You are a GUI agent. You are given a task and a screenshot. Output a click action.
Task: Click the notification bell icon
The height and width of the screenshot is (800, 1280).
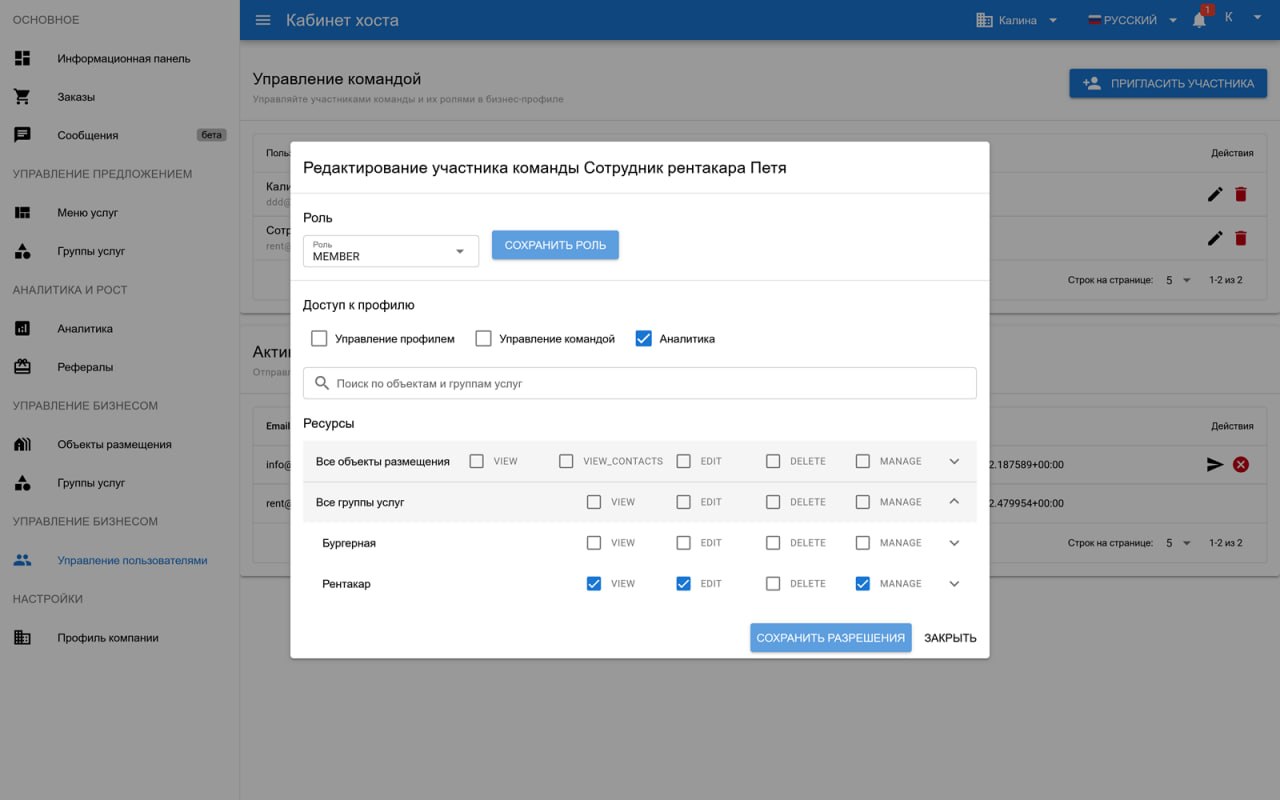pos(1199,20)
